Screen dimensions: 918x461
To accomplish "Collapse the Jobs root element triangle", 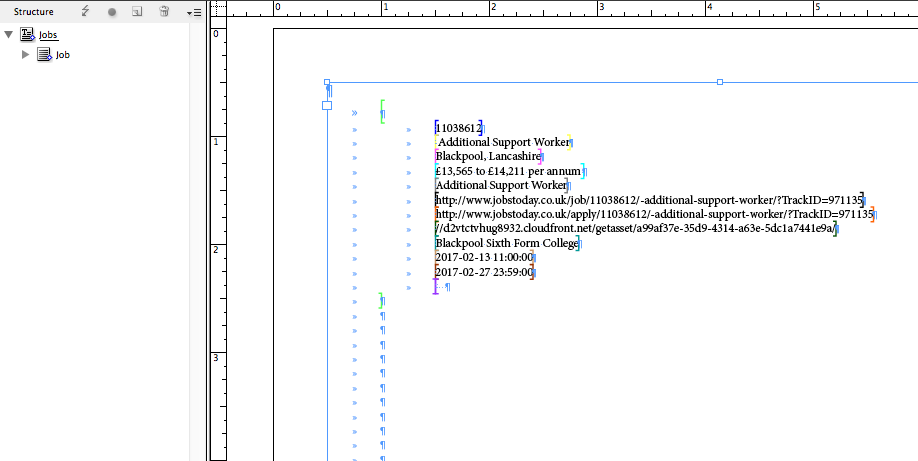I will click(9, 35).
